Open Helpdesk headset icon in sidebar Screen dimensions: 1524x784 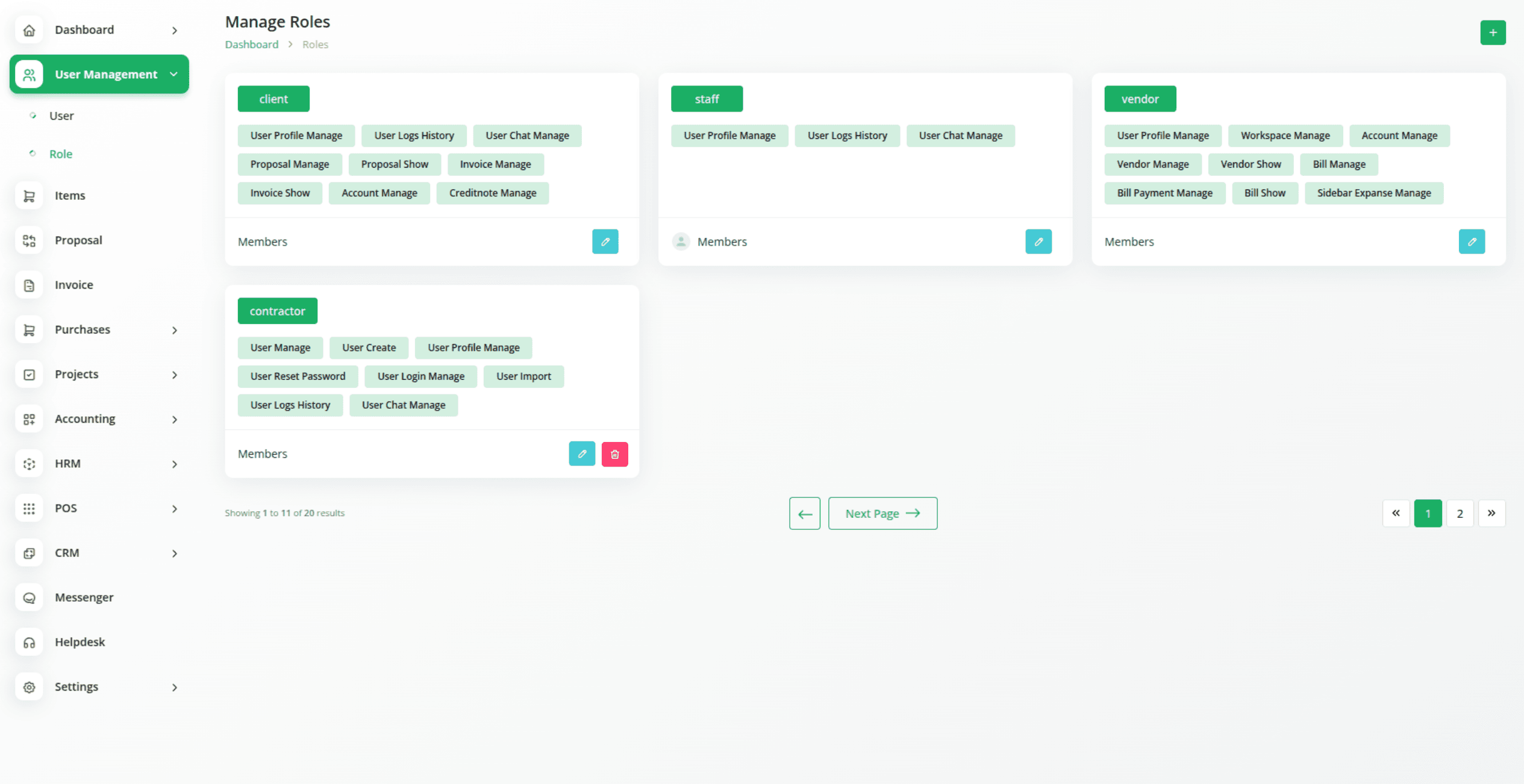[x=29, y=642]
